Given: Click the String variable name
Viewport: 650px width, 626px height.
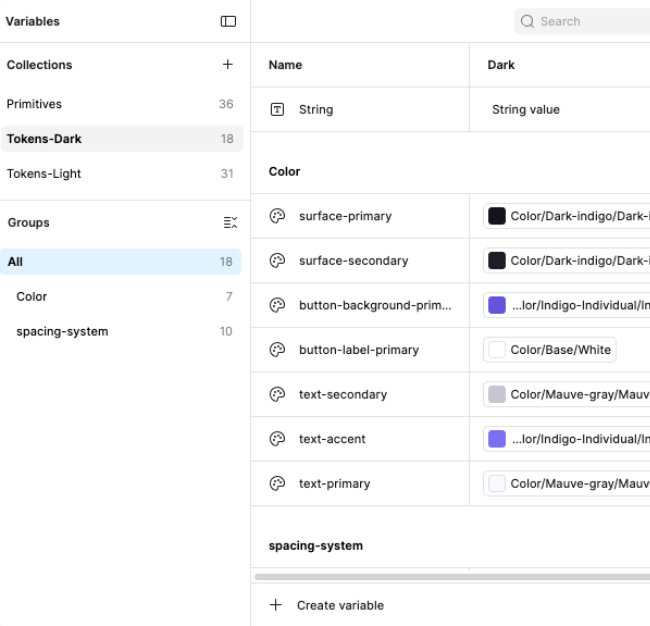Looking at the screenshot, I should (x=316, y=109).
